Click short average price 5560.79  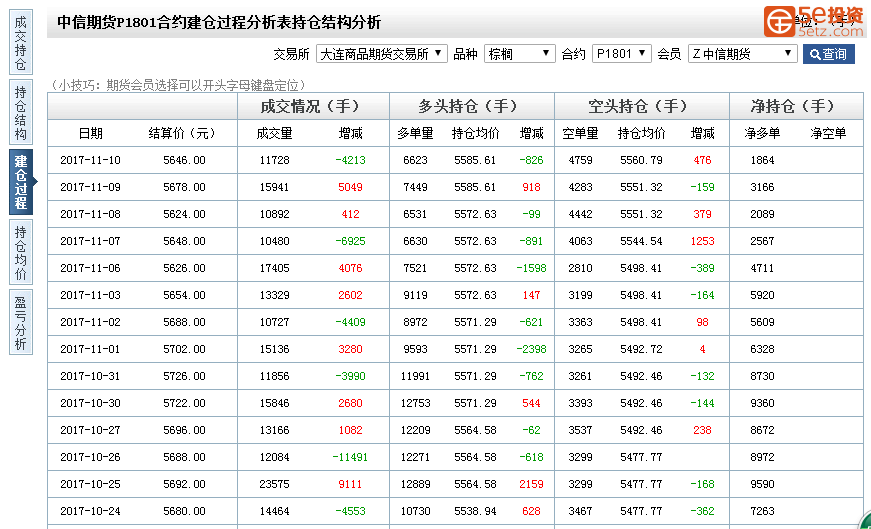(x=641, y=160)
